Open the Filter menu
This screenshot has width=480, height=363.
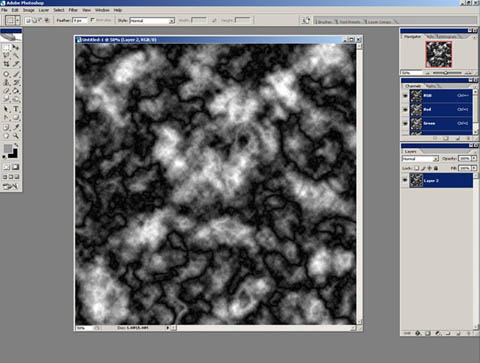tap(73, 10)
